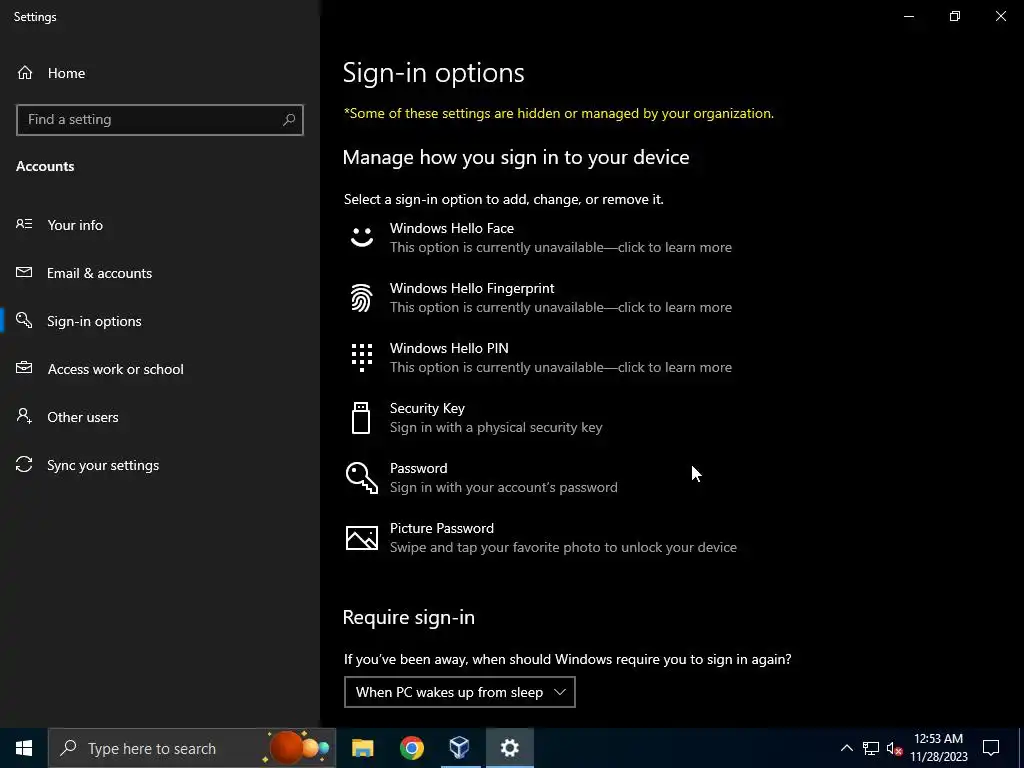
Task: Click the Windows Hello Face smiley icon
Action: tap(361, 237)
